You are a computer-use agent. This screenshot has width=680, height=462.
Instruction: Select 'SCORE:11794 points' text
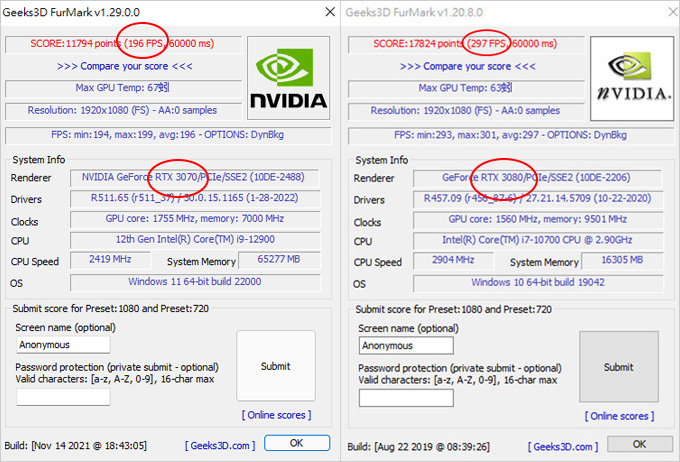click(75, 43)
